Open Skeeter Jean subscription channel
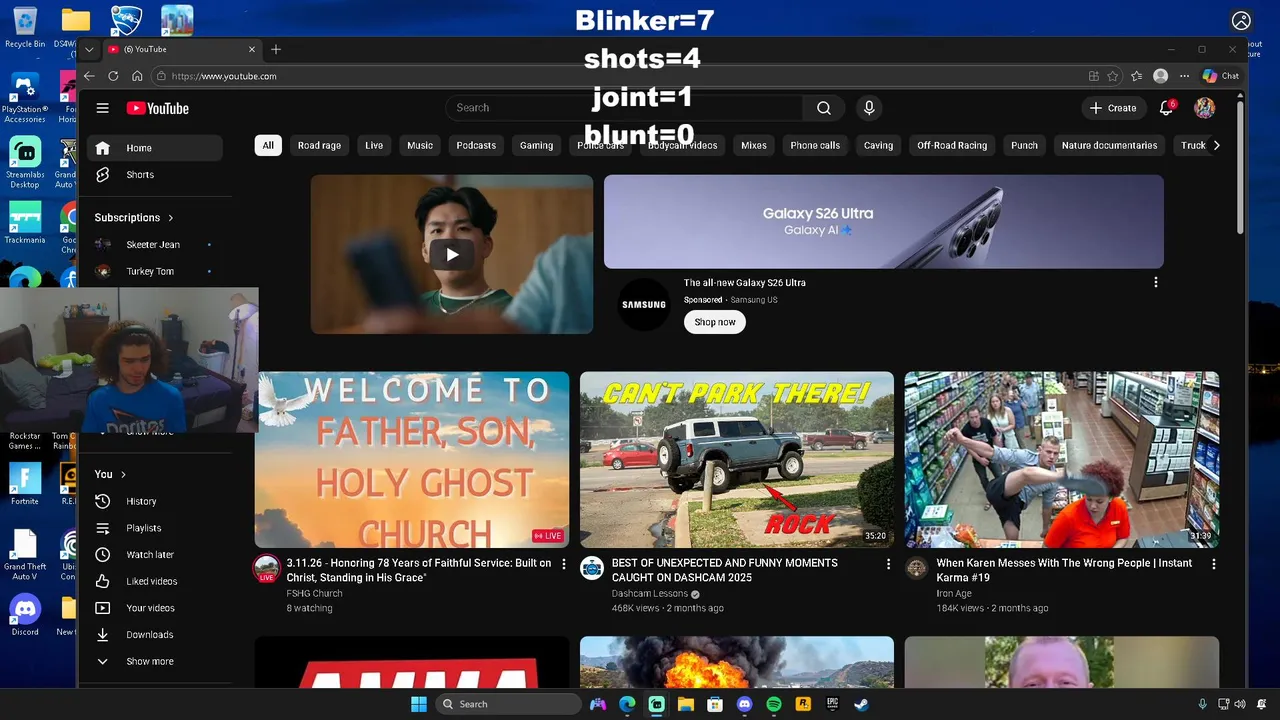 155,245
